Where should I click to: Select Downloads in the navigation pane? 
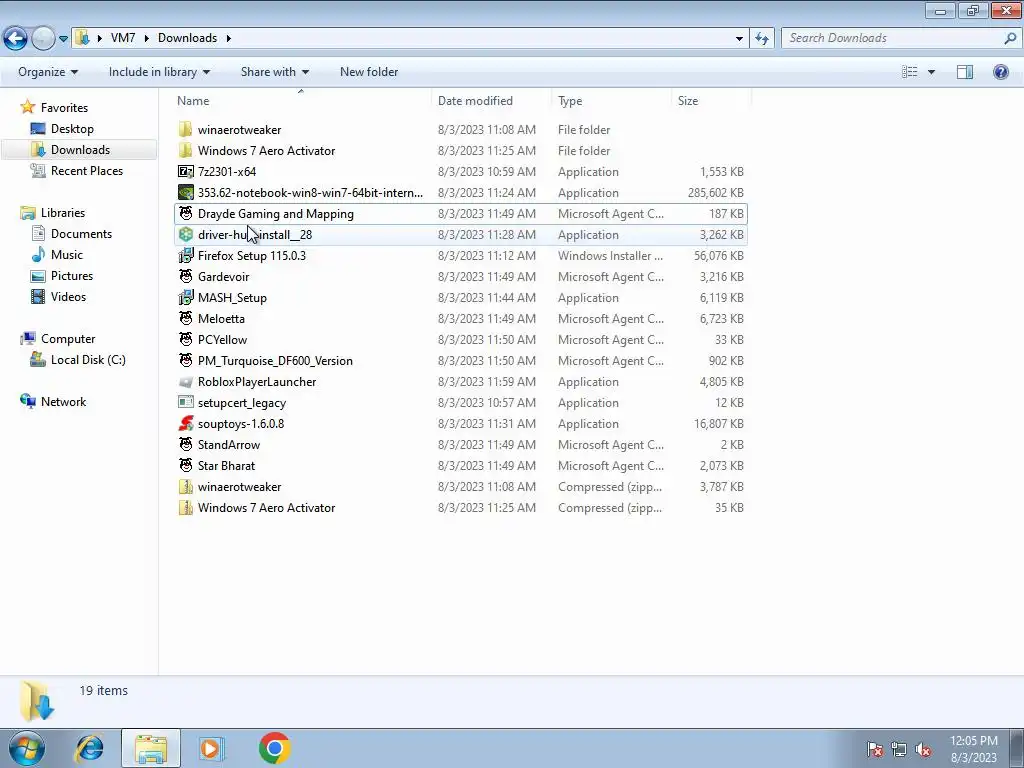pos(80,150)
